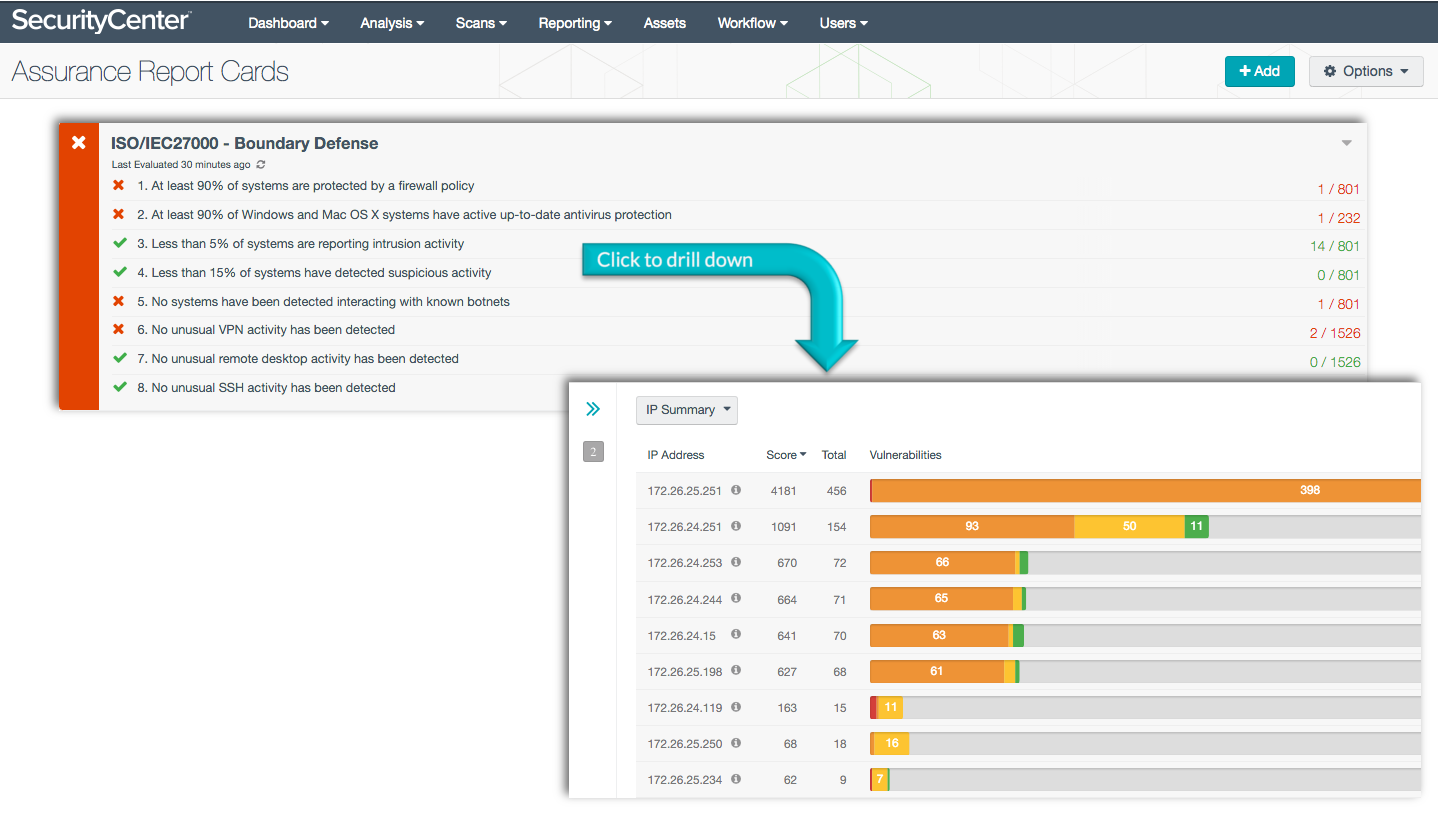1440x821 pixels.
Task: Open the Workflow menu
Action: pyautogui.click(x=753, y=23)
